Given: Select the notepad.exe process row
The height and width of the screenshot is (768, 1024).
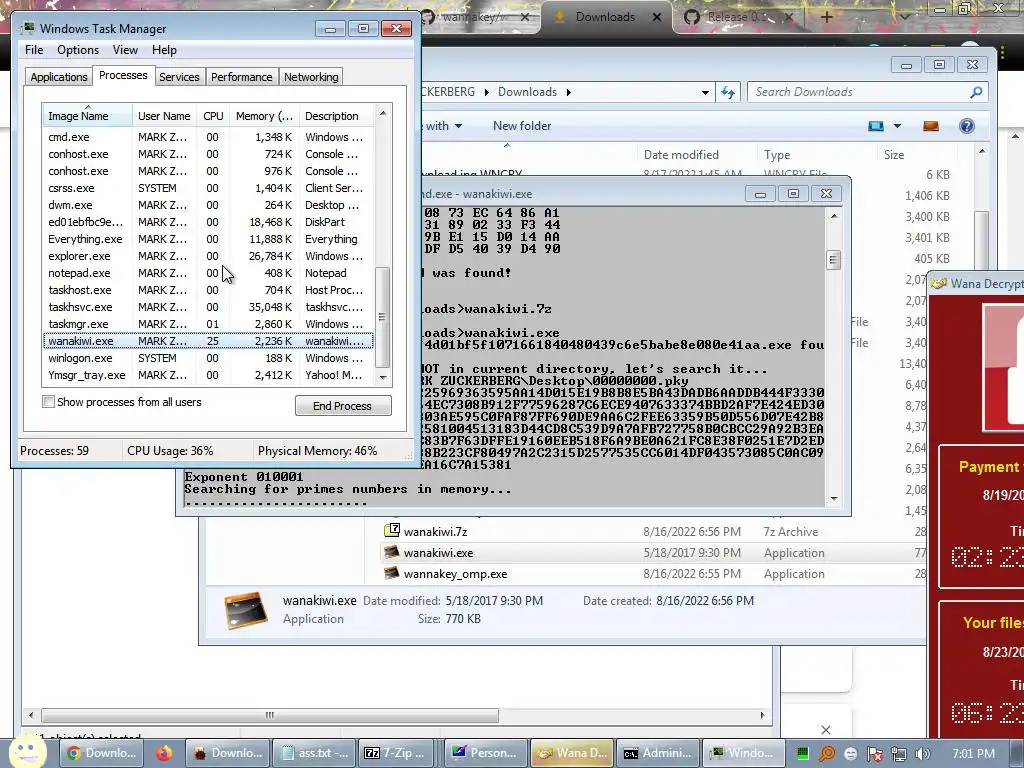Looking at the screenshot, I should pyautogui.click(x=208, y=273).
